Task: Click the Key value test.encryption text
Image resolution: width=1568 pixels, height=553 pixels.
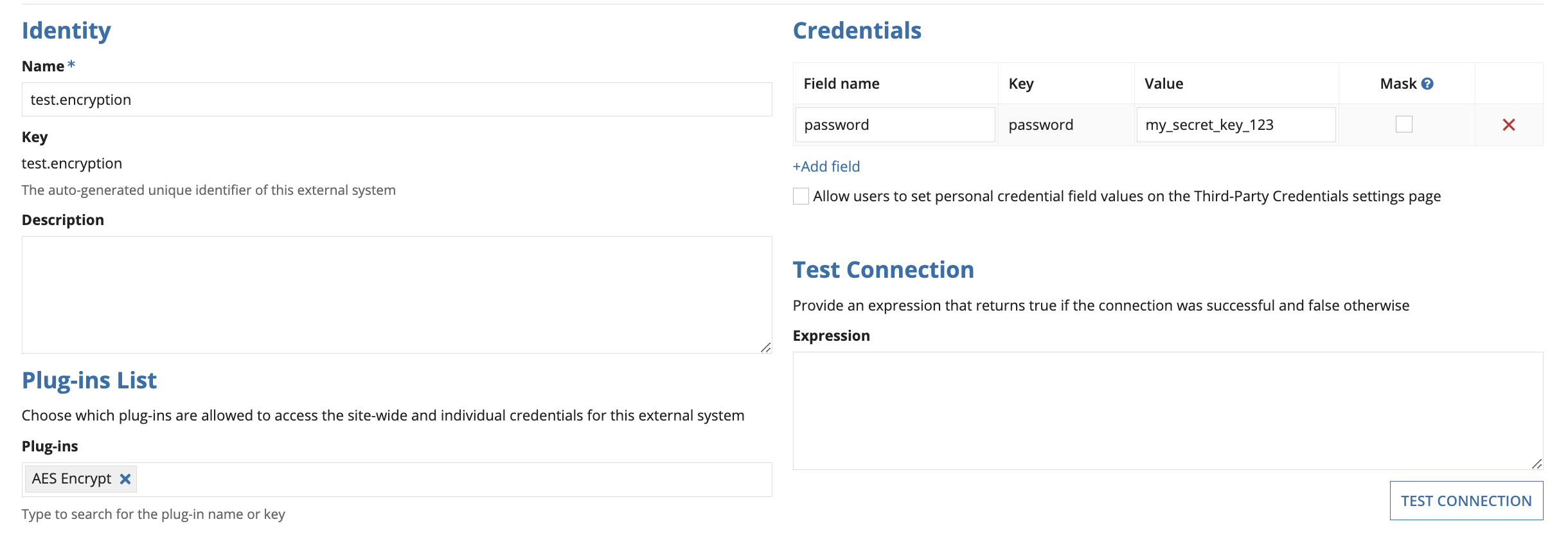Action: coord(72,163)
